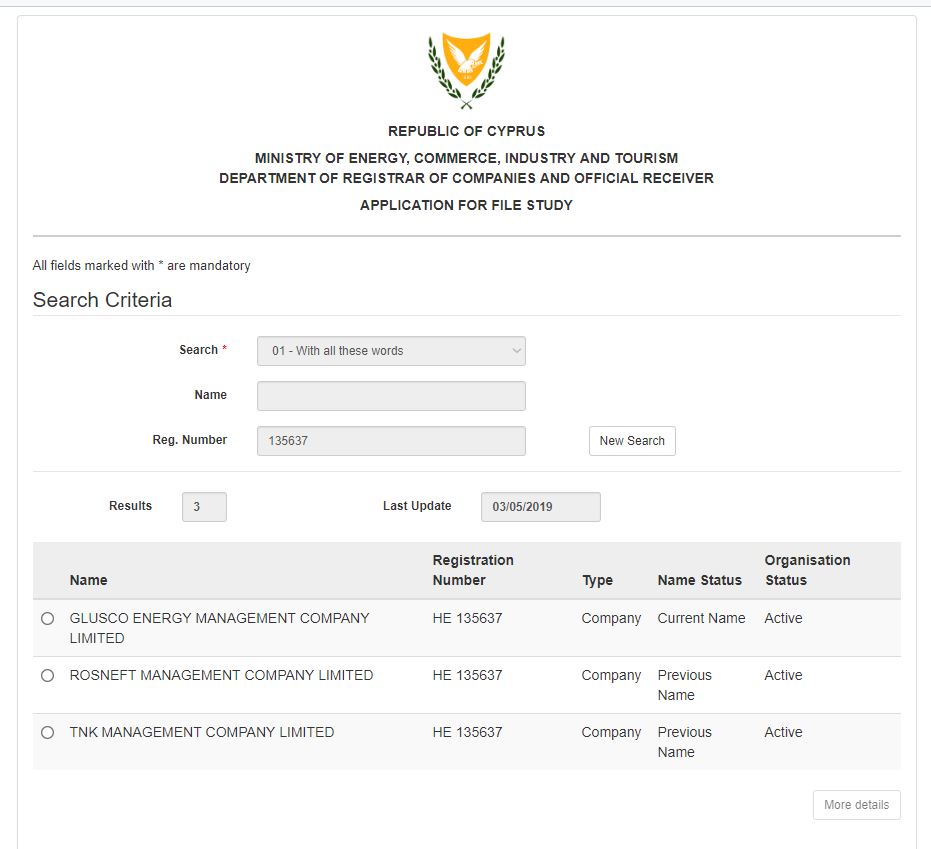The width and height of the screenshot is (931, 849).
Task: Click the New Search button
Action: pos(632,441)
